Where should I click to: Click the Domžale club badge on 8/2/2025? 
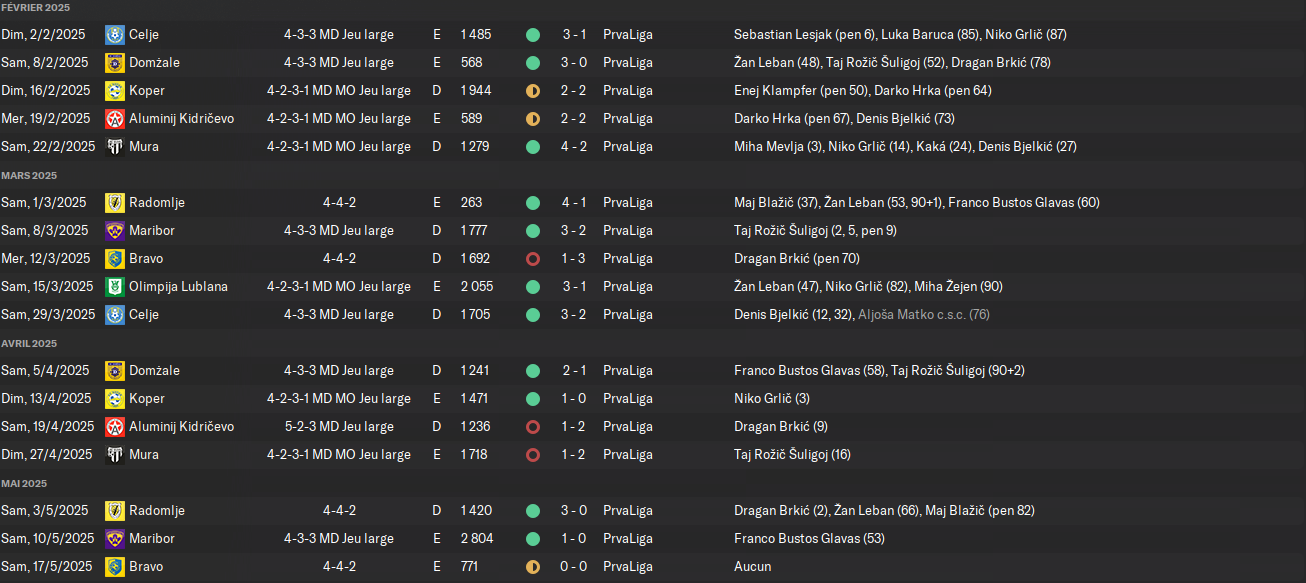[115, 62]
